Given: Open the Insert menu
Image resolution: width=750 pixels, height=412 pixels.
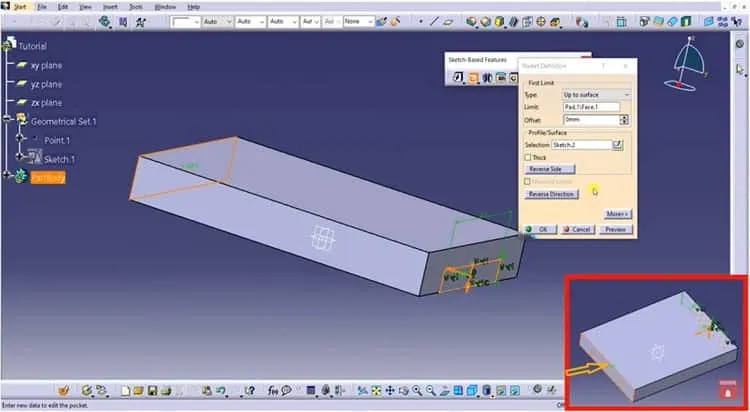Looking at the screenshot, I should [x=110, y=7].
